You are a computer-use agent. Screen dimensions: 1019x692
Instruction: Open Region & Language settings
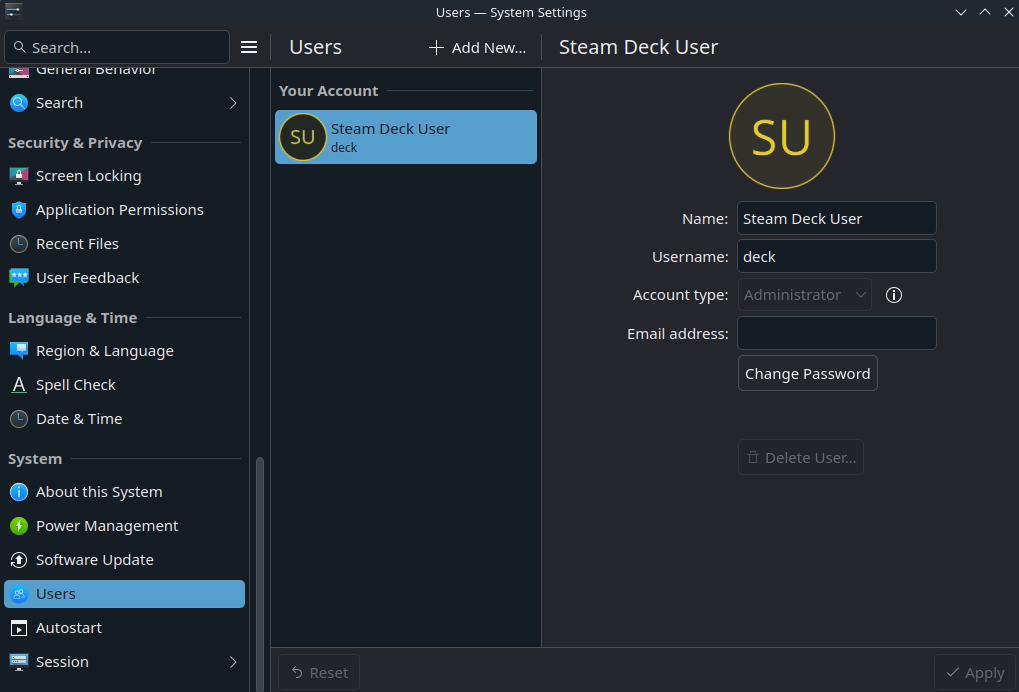click(x=124, y=351)
